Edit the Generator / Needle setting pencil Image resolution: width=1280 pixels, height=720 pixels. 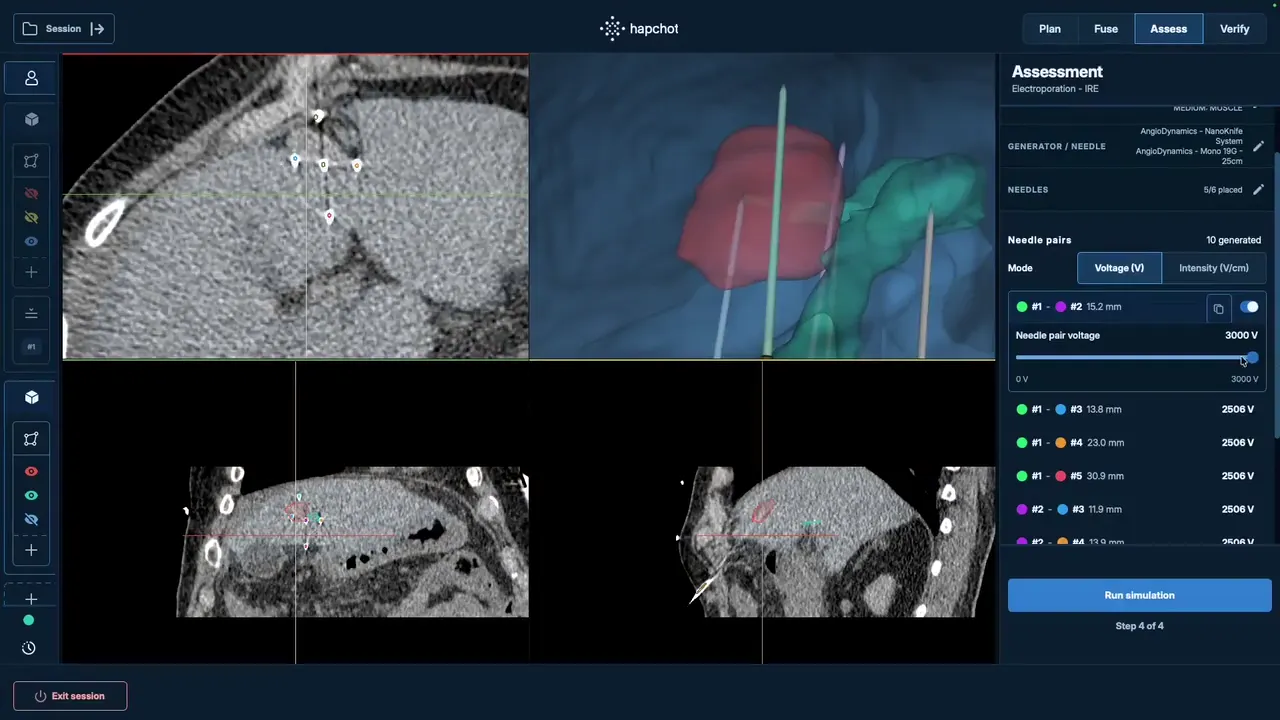tap(1258, 146)
